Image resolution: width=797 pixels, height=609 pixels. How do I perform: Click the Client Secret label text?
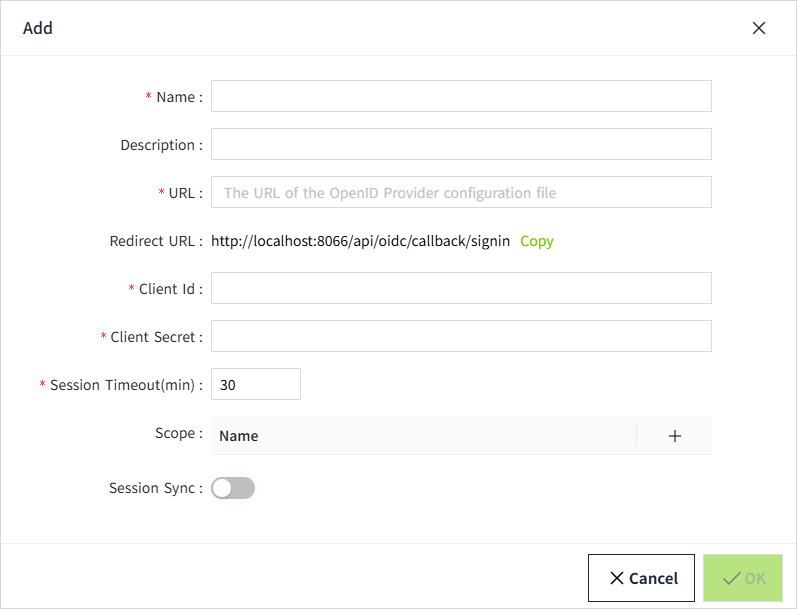[154, 337]
